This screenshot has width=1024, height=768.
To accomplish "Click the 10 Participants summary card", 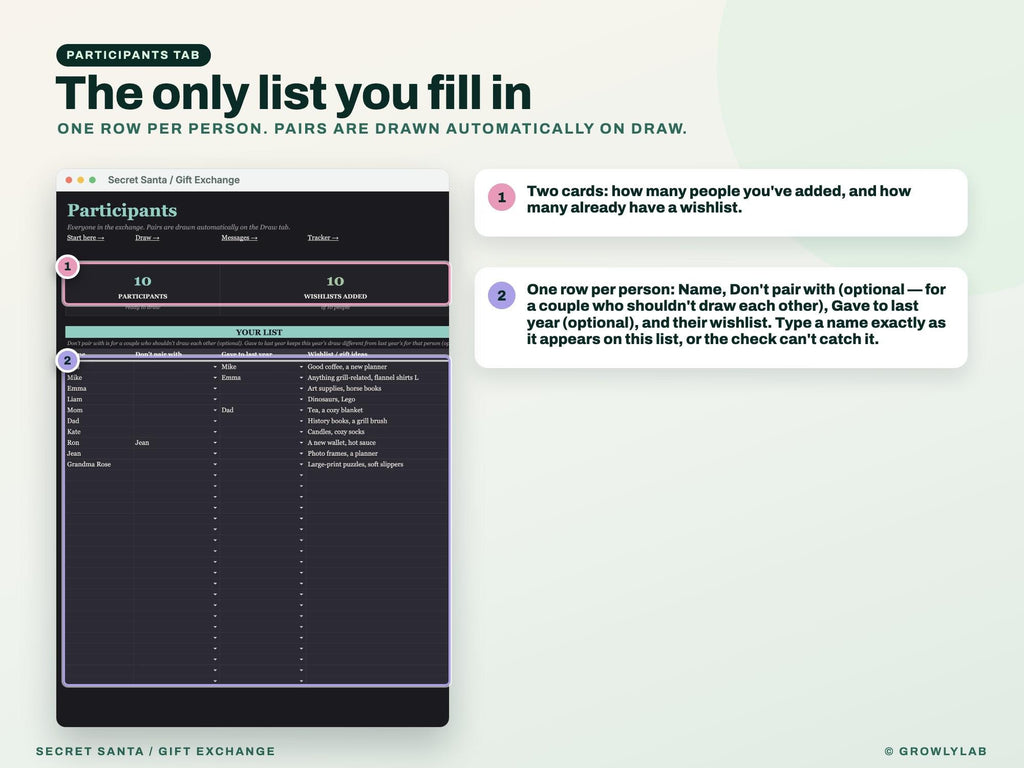I will pos(142,285).
